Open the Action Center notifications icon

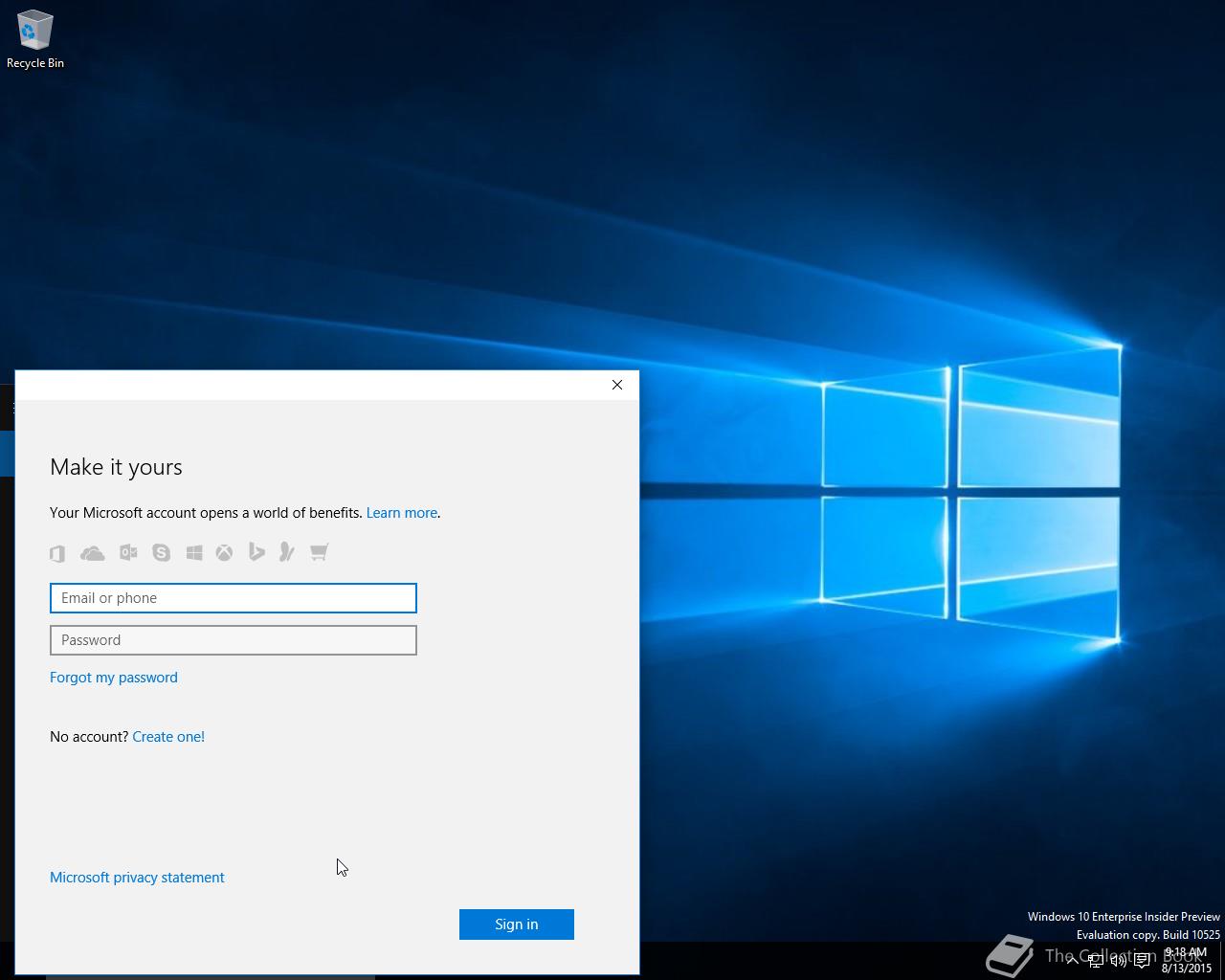pyautogui.click(x=1142, y=961)
